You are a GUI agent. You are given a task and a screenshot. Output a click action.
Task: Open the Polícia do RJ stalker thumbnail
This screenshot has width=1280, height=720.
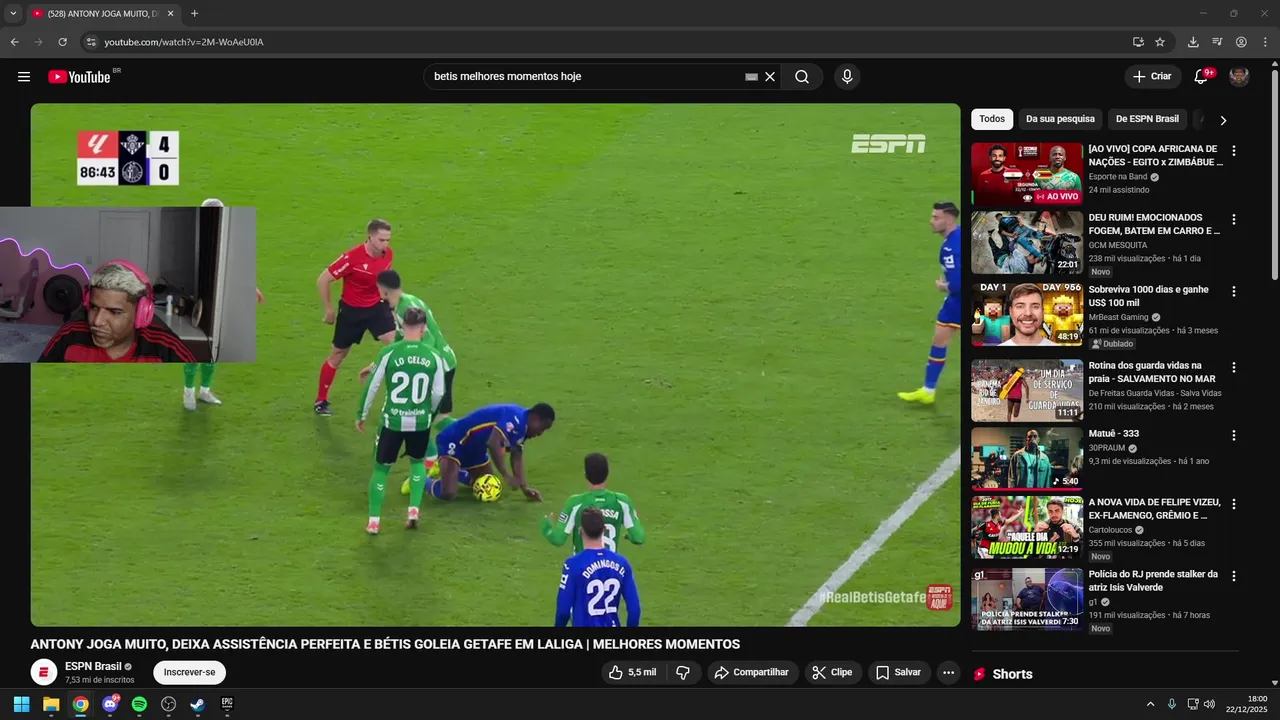point(1027,599)
